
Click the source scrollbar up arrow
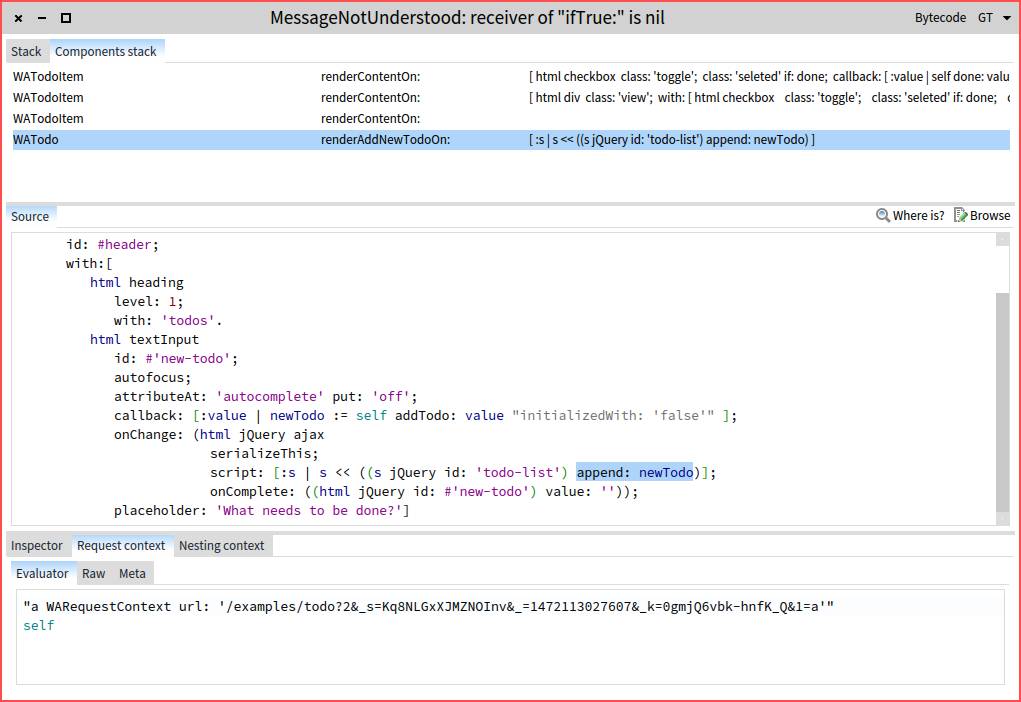(1002, 240)
